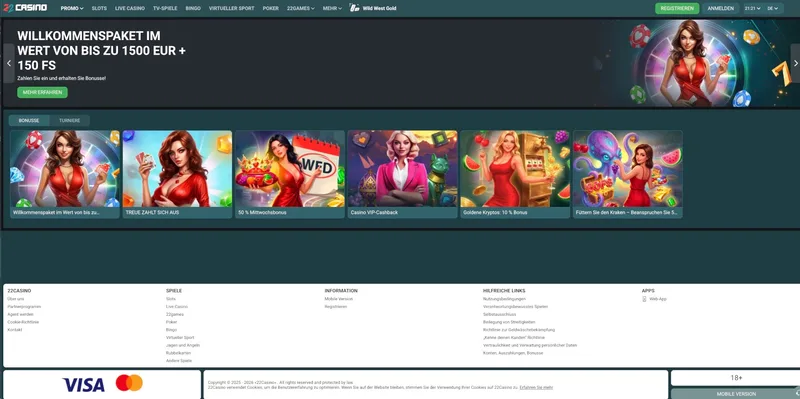Open the 21:21 time zone dropdown
Image resolution: width=800 pixels, height=399 pixels.
(753, 8)
